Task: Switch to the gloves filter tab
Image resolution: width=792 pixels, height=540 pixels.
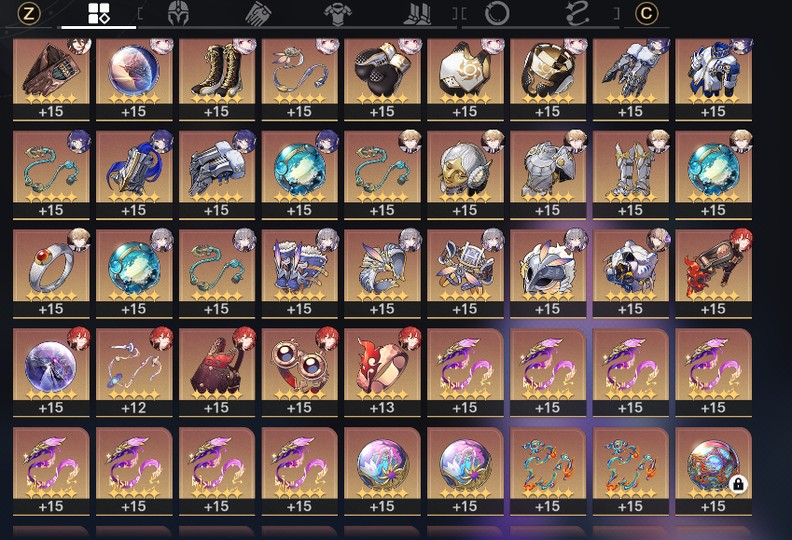Action: point(259,14)
